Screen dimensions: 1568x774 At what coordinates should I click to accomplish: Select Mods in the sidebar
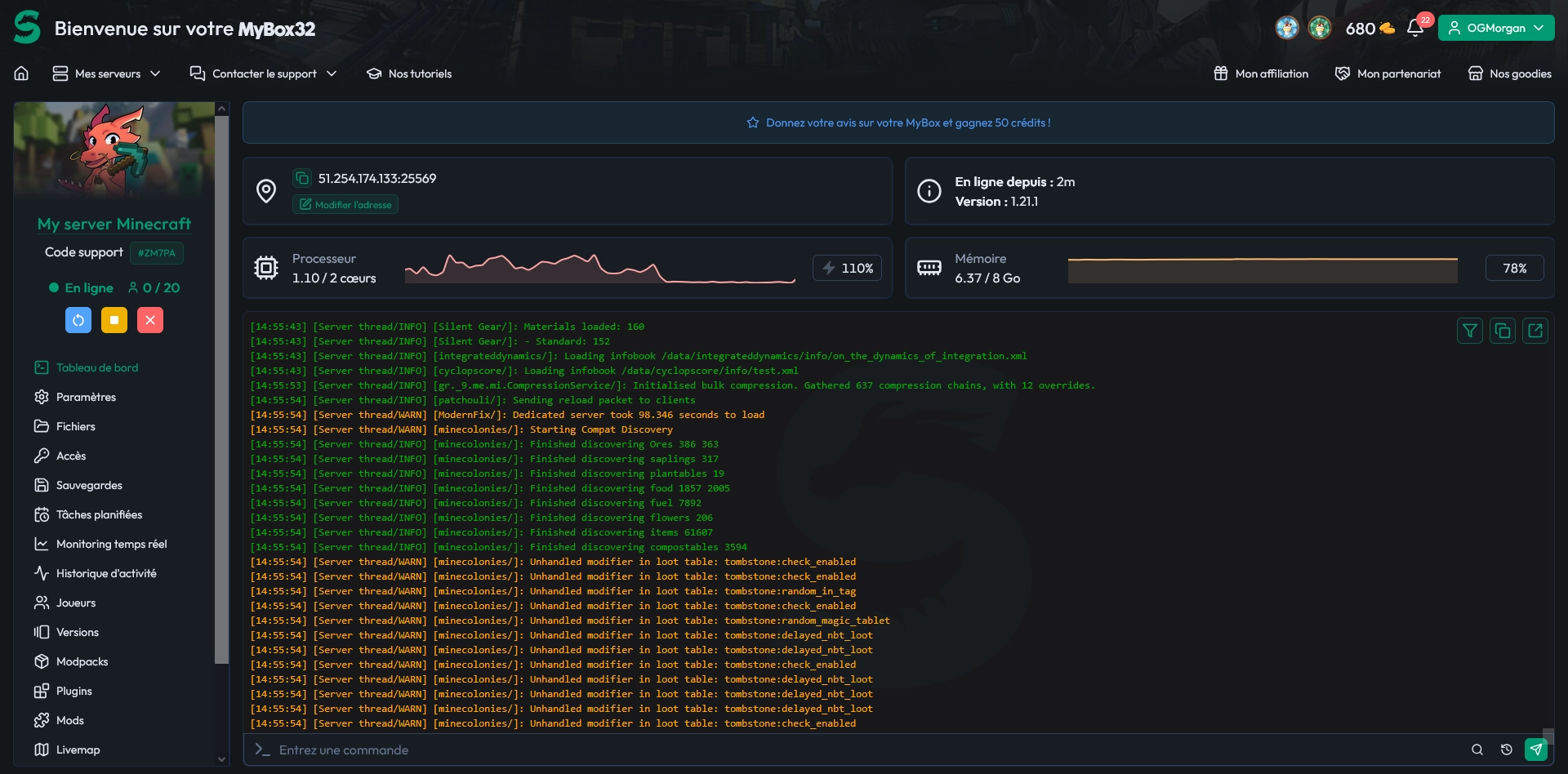click(69, 720)
